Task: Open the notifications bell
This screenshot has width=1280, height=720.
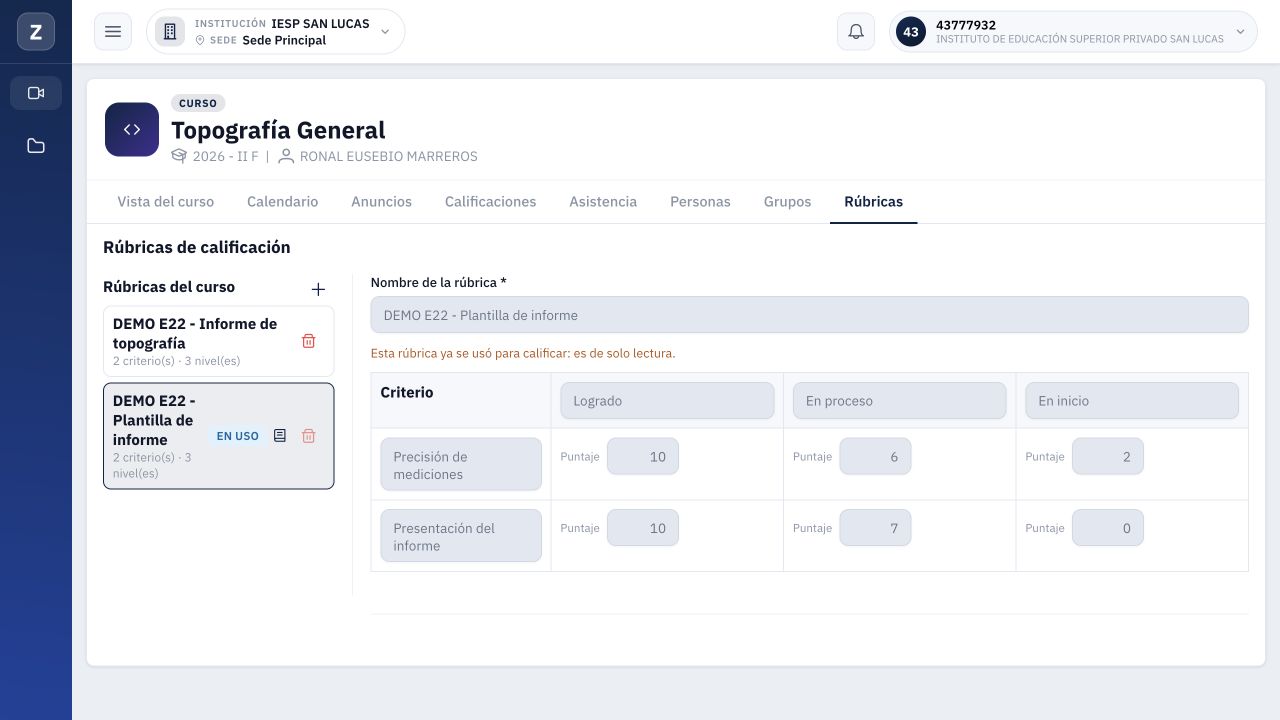Action: click(x=856, y=32)
